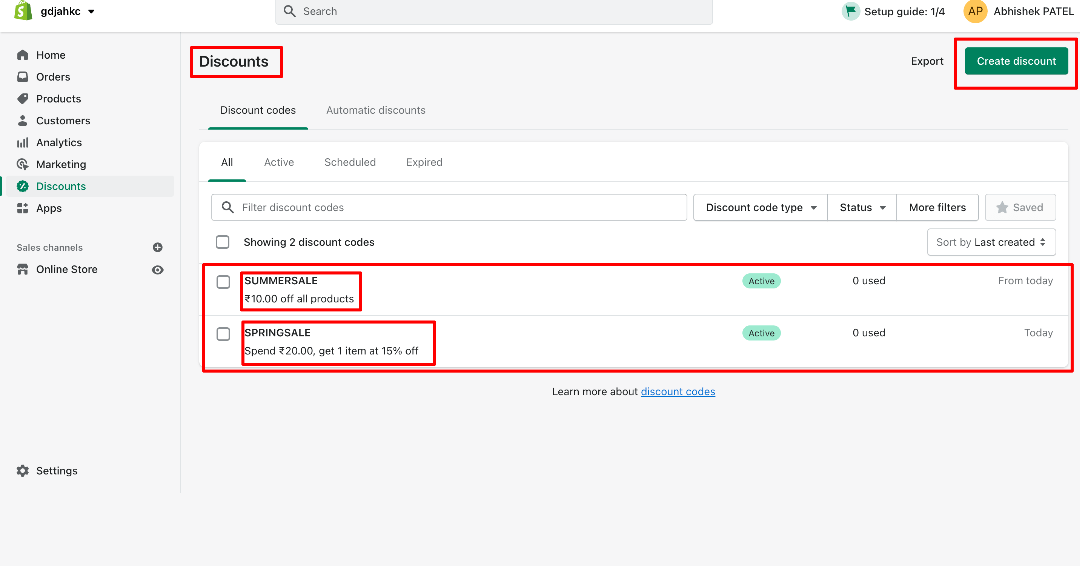
Task: Click the Filter discount codes field
Action: (x=449, y=207)
